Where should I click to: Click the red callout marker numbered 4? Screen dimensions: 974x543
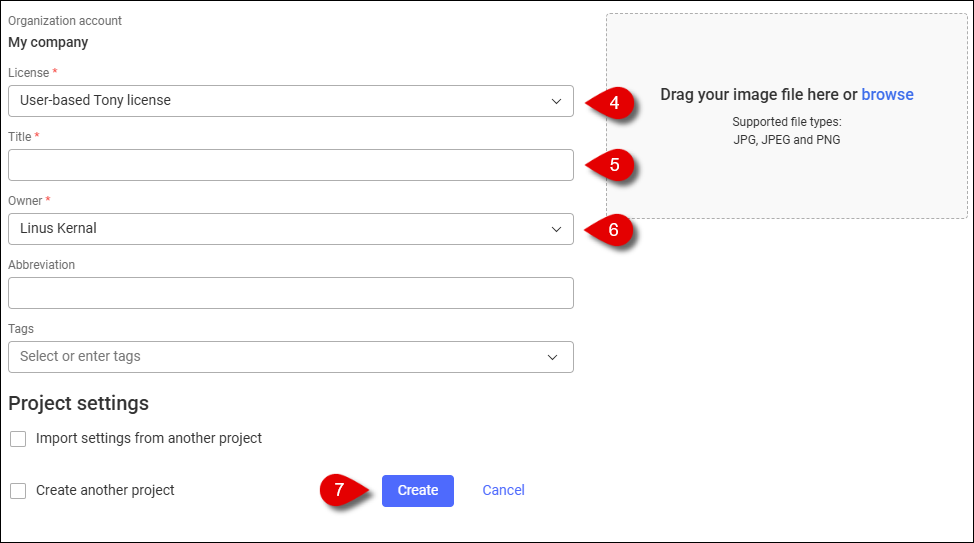tap(610, 102)
